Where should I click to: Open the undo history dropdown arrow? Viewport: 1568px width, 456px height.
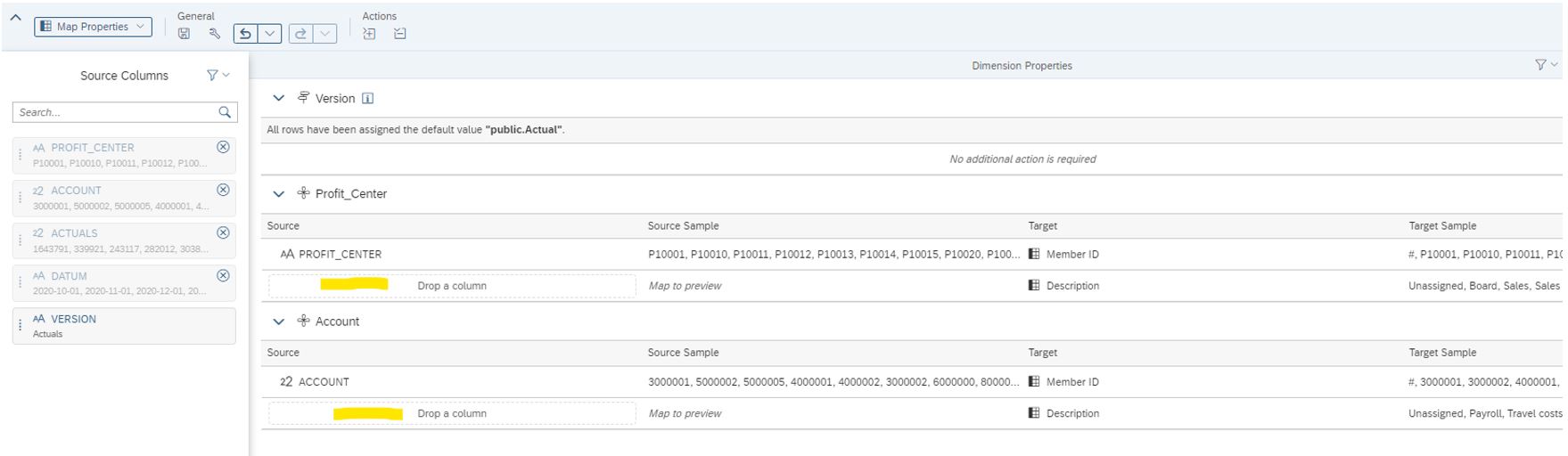tap(270, 34)
